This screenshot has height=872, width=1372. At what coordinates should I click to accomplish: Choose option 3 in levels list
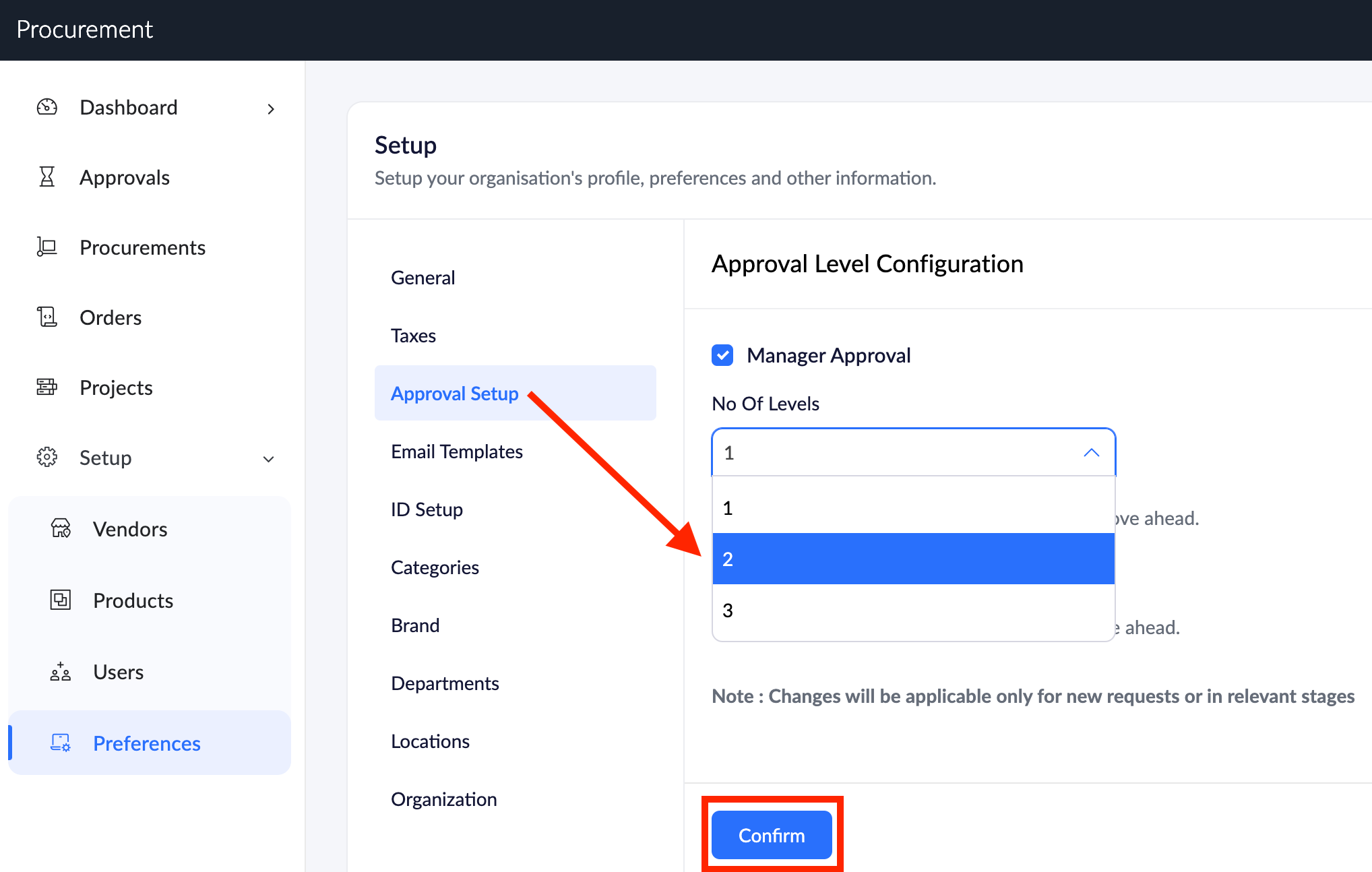(x=913, y=611)
